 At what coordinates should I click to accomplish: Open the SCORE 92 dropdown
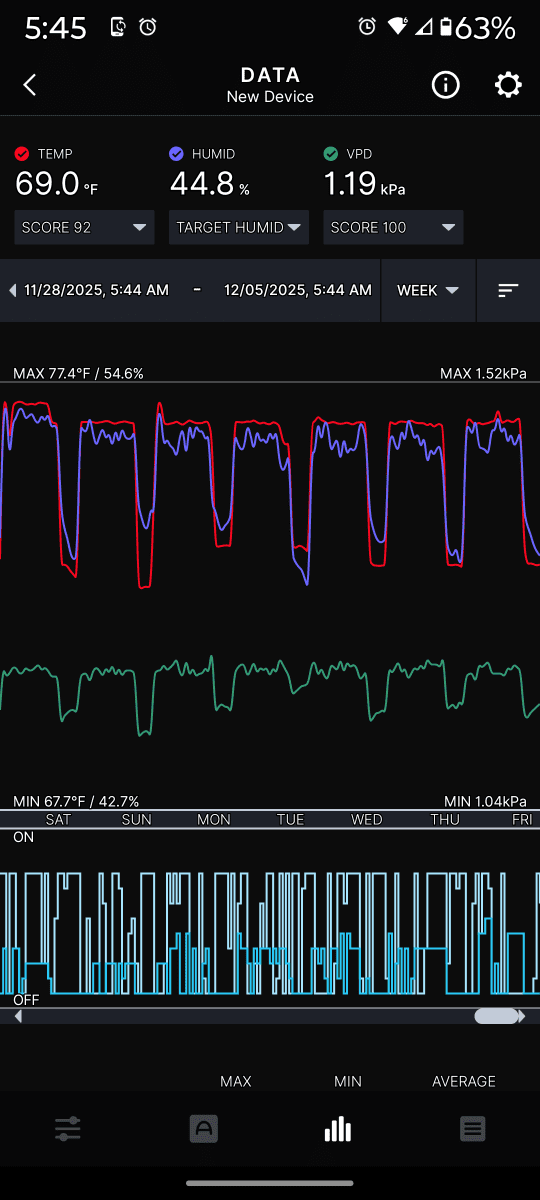[x=84, y=227]
